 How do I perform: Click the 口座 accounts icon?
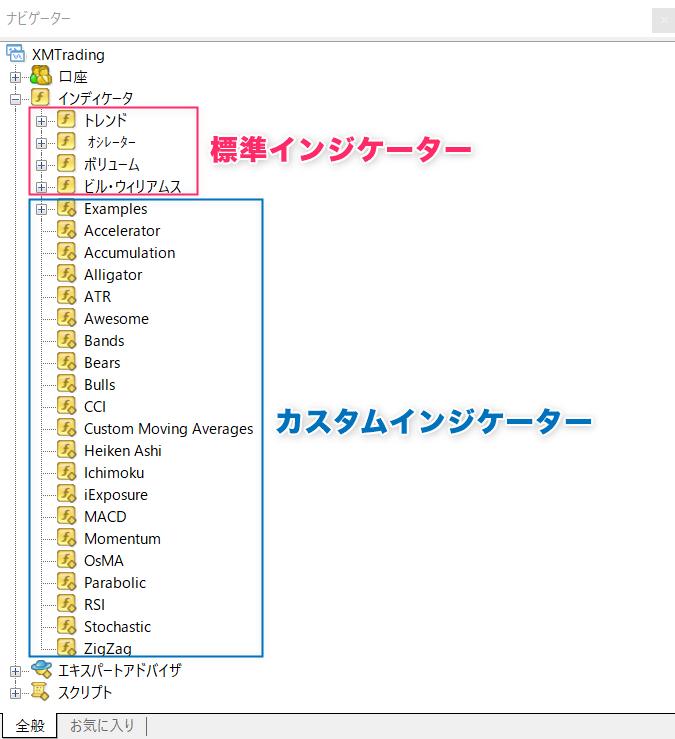tap(41, 76)
